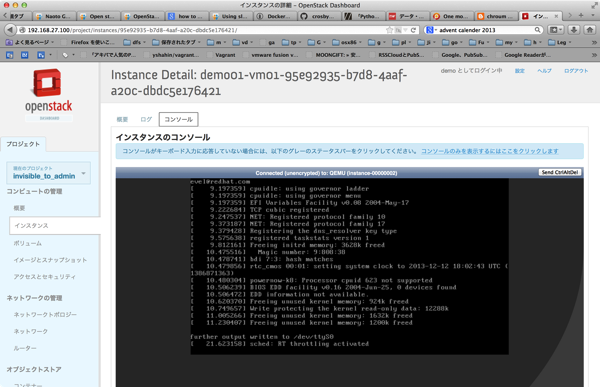
Task: Open the vmware fusion bookmark
Action: (x=271, y=55)
